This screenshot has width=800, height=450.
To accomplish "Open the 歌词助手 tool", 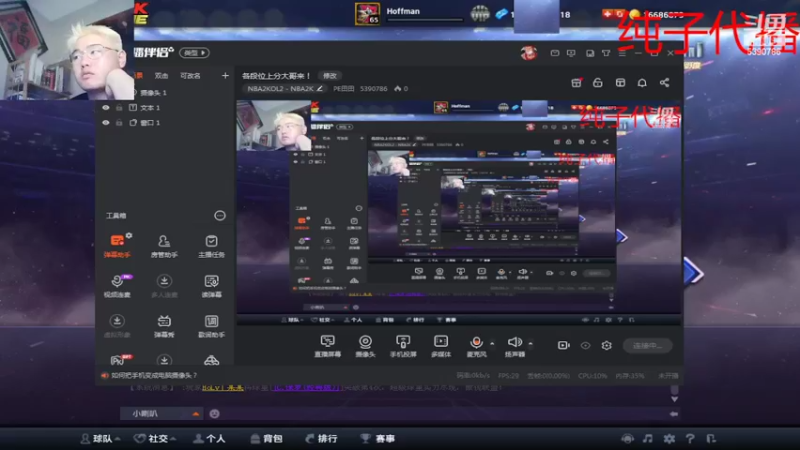I will coord(211,326).
